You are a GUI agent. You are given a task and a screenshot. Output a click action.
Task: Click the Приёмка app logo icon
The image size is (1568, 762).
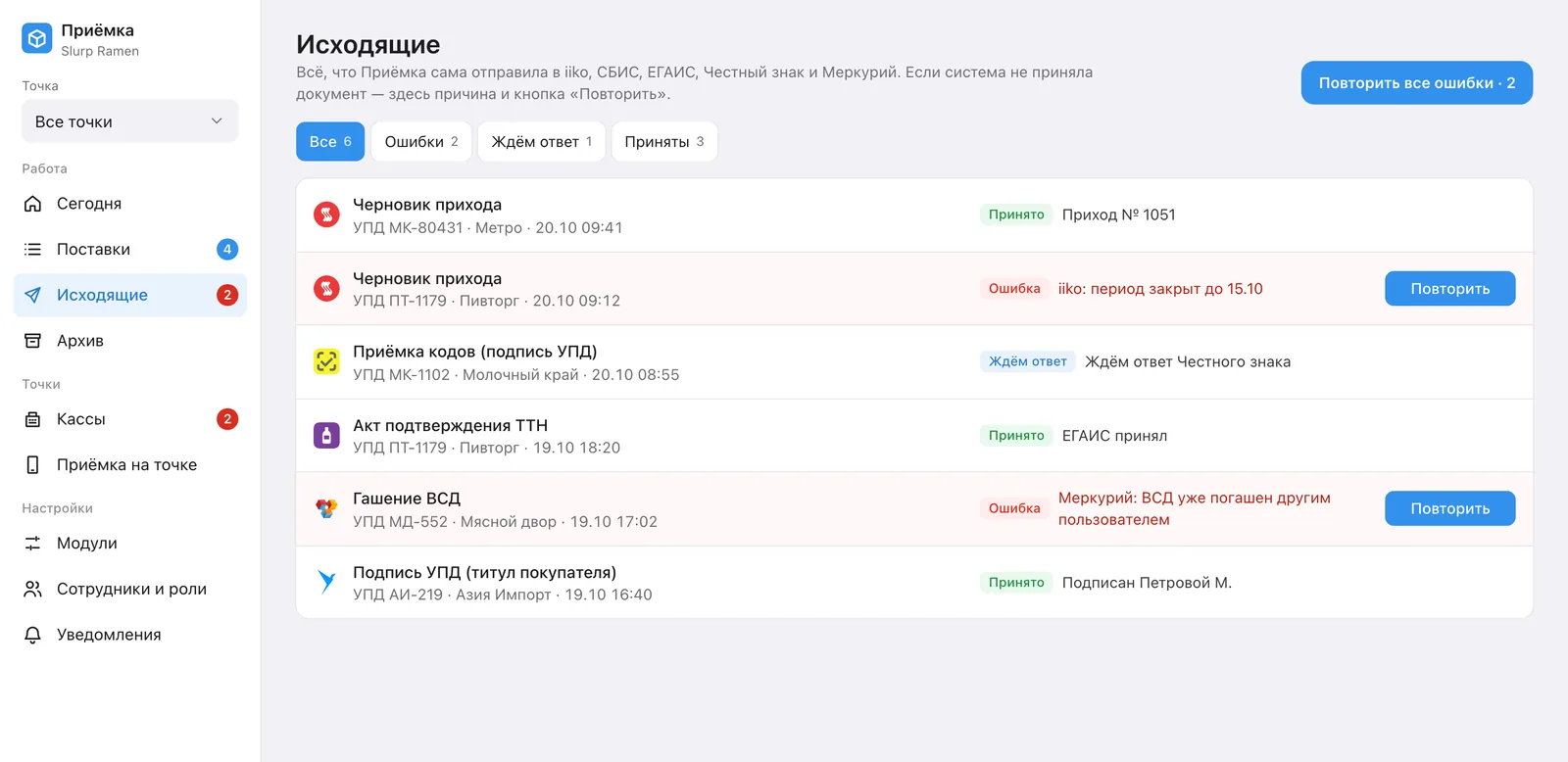(37, 38)
